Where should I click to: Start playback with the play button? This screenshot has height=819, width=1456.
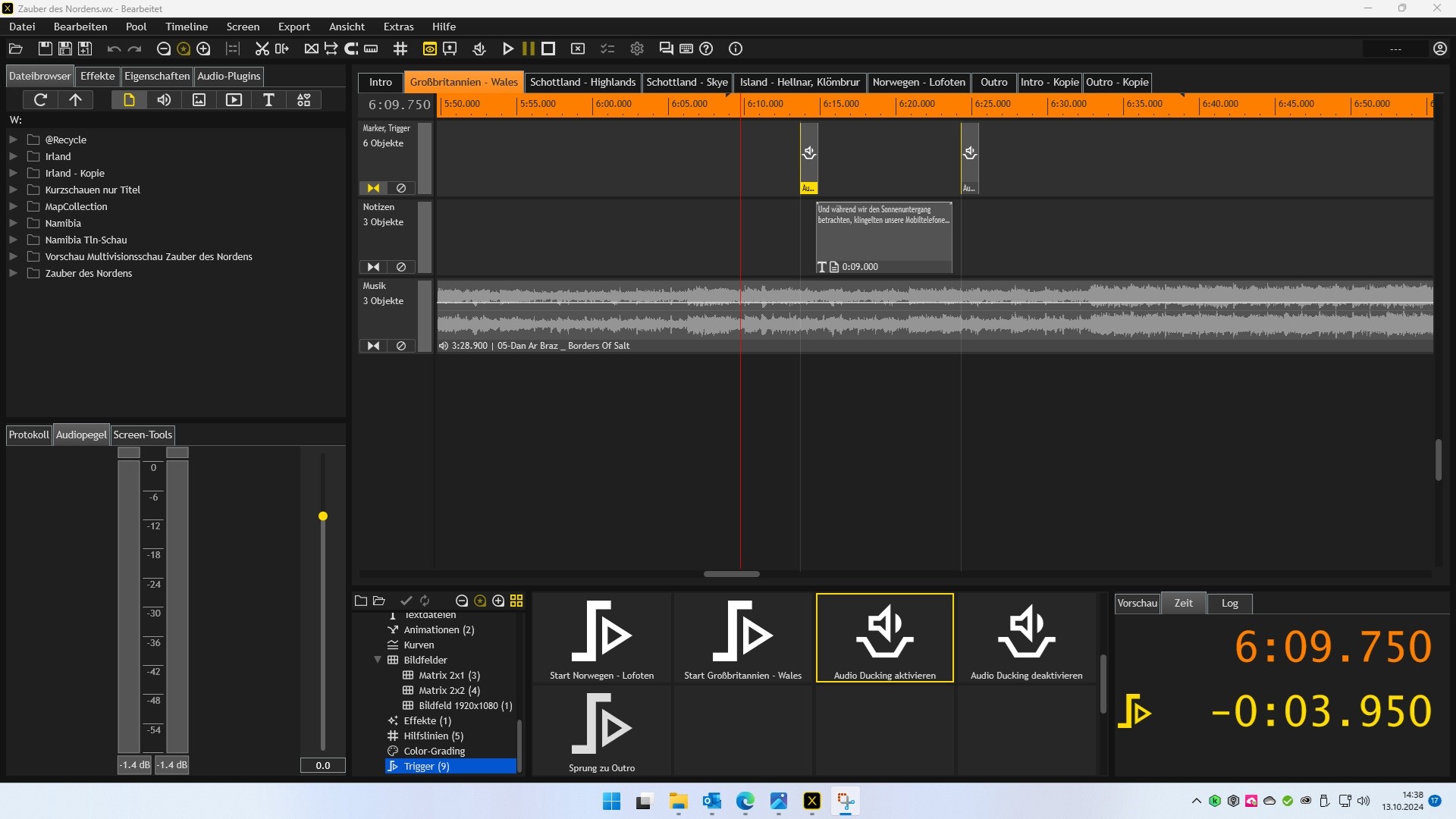click(x=508, y=49)
